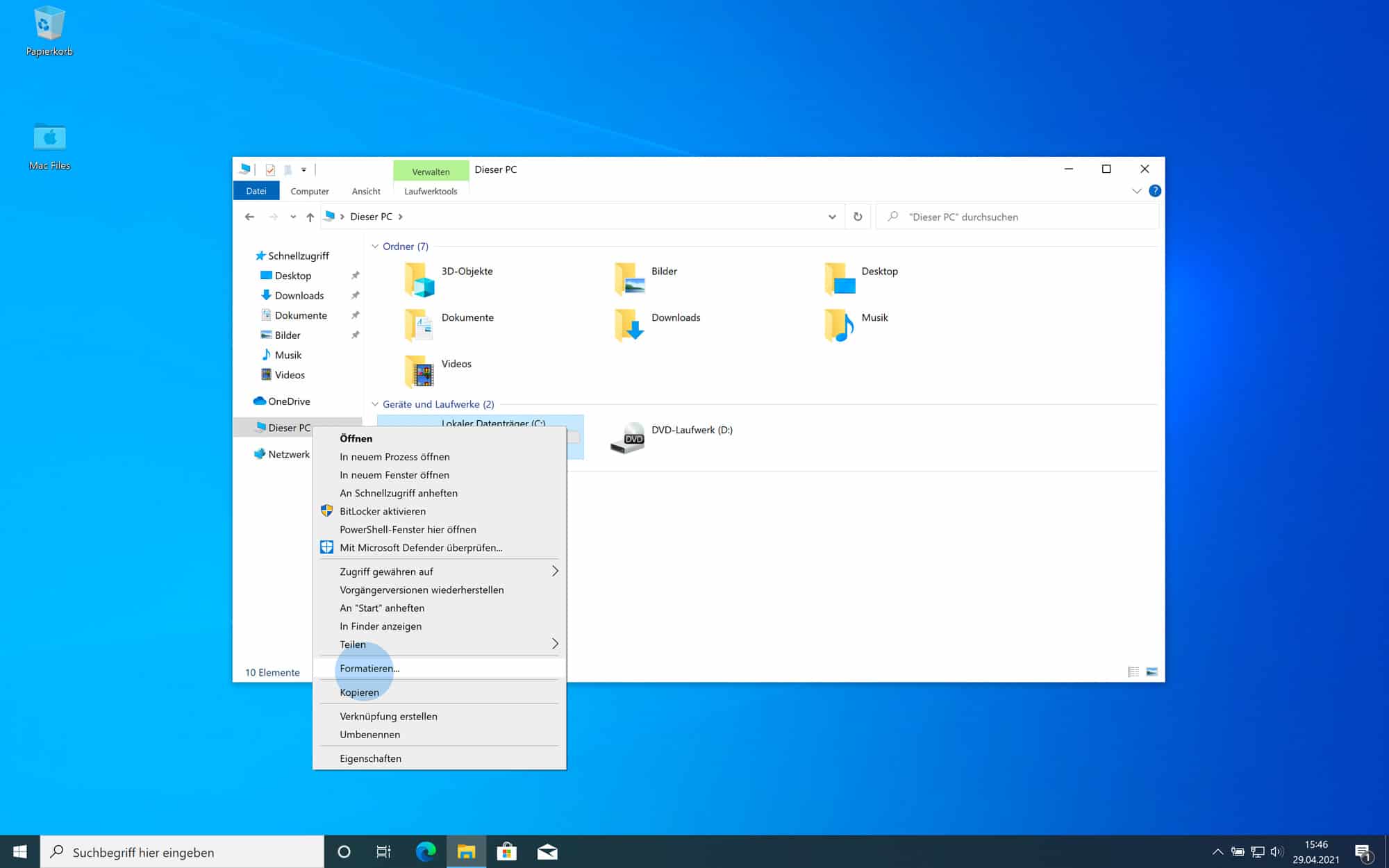Go up one folder level arrow

click(x=310, y=217)
